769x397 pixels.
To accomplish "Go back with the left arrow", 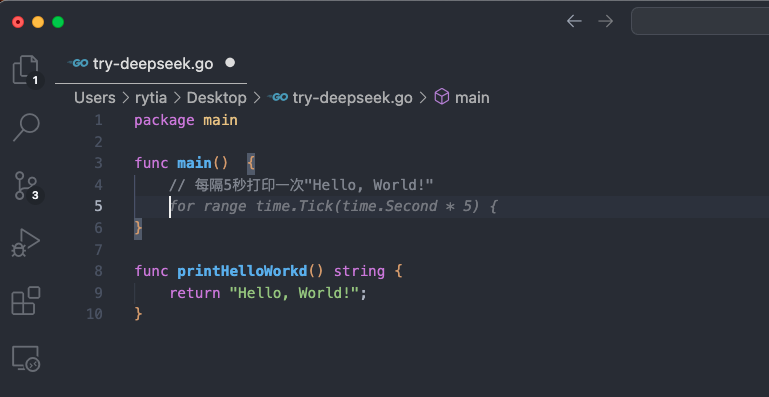I will [574, 21].
